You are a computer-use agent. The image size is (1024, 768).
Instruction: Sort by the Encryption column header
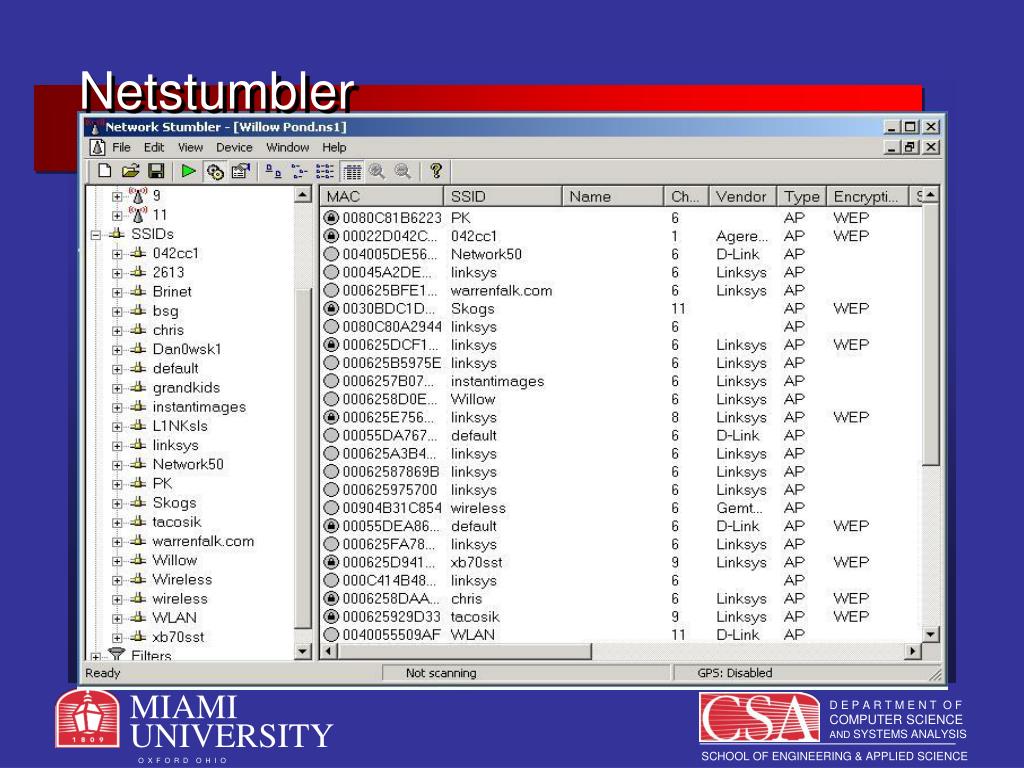click(867, 196)
